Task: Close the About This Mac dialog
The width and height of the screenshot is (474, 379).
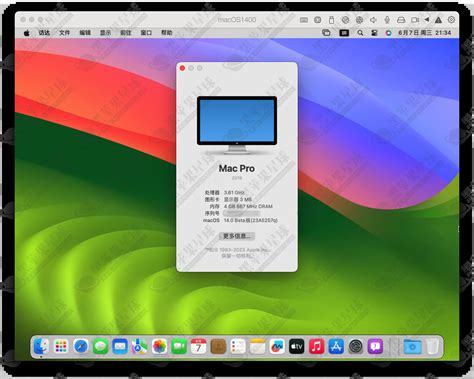Action: [x=182, y=68]
